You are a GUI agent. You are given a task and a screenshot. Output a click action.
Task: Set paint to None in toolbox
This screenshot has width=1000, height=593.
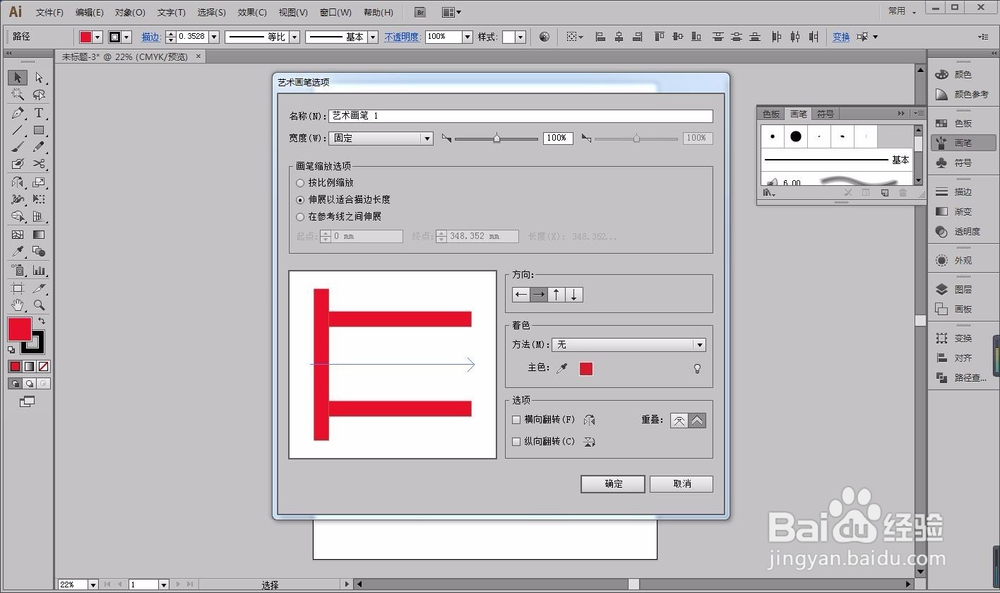click(43, 367)
